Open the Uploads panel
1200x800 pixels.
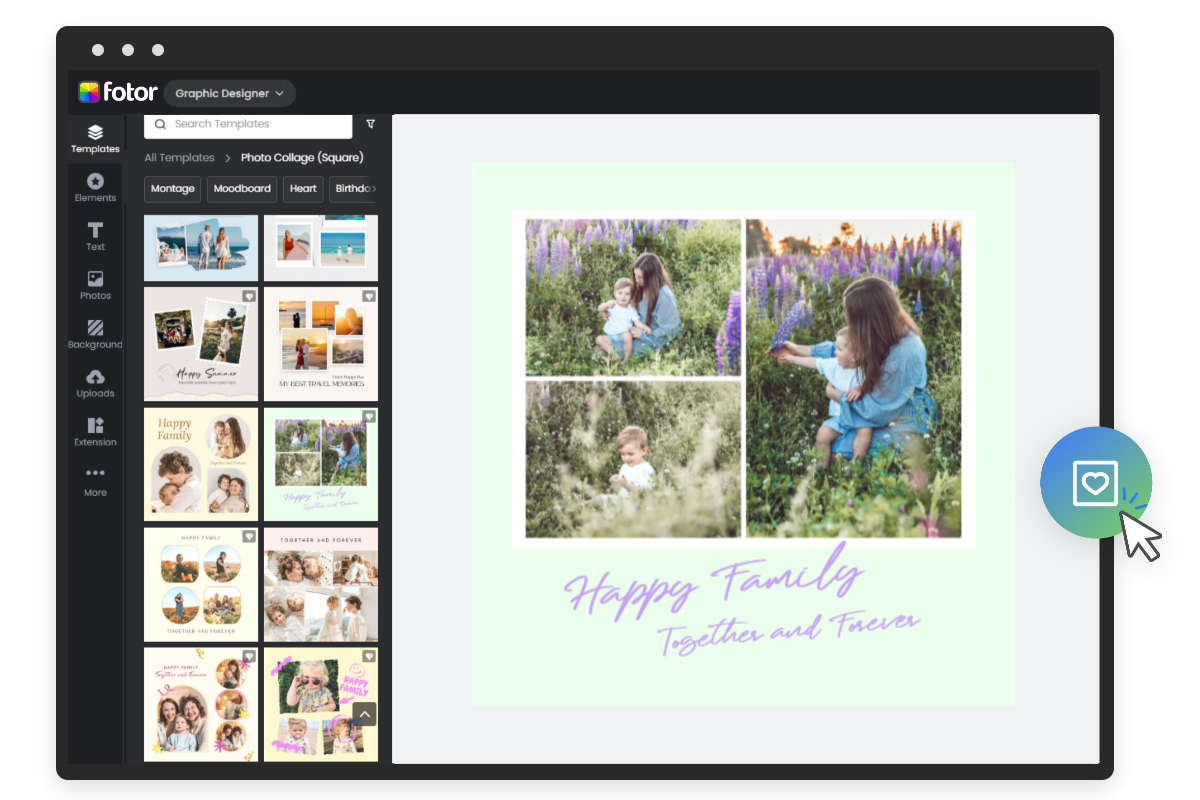tap(95, 383)
